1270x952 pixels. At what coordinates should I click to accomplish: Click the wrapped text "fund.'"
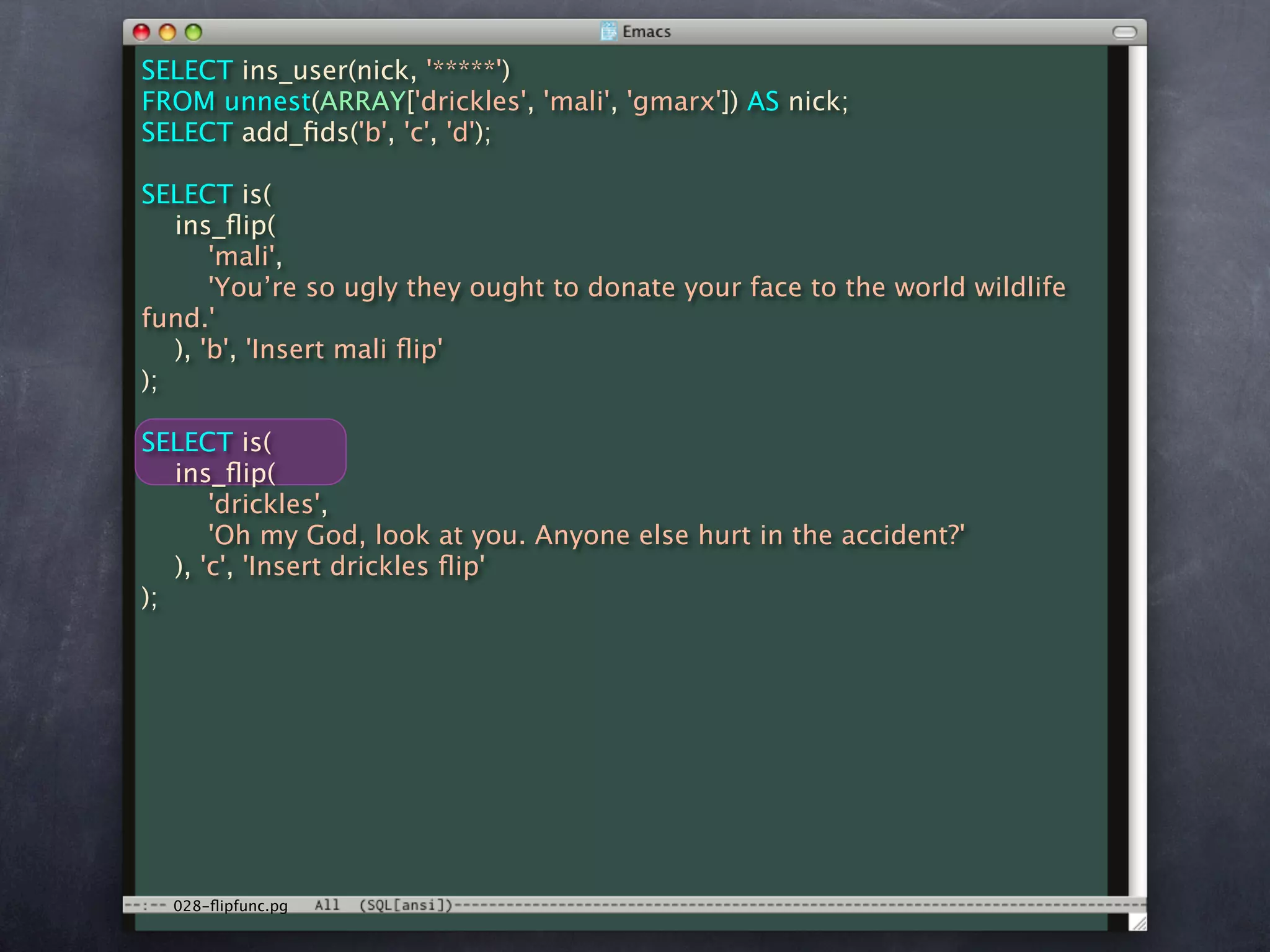point(179,319)
